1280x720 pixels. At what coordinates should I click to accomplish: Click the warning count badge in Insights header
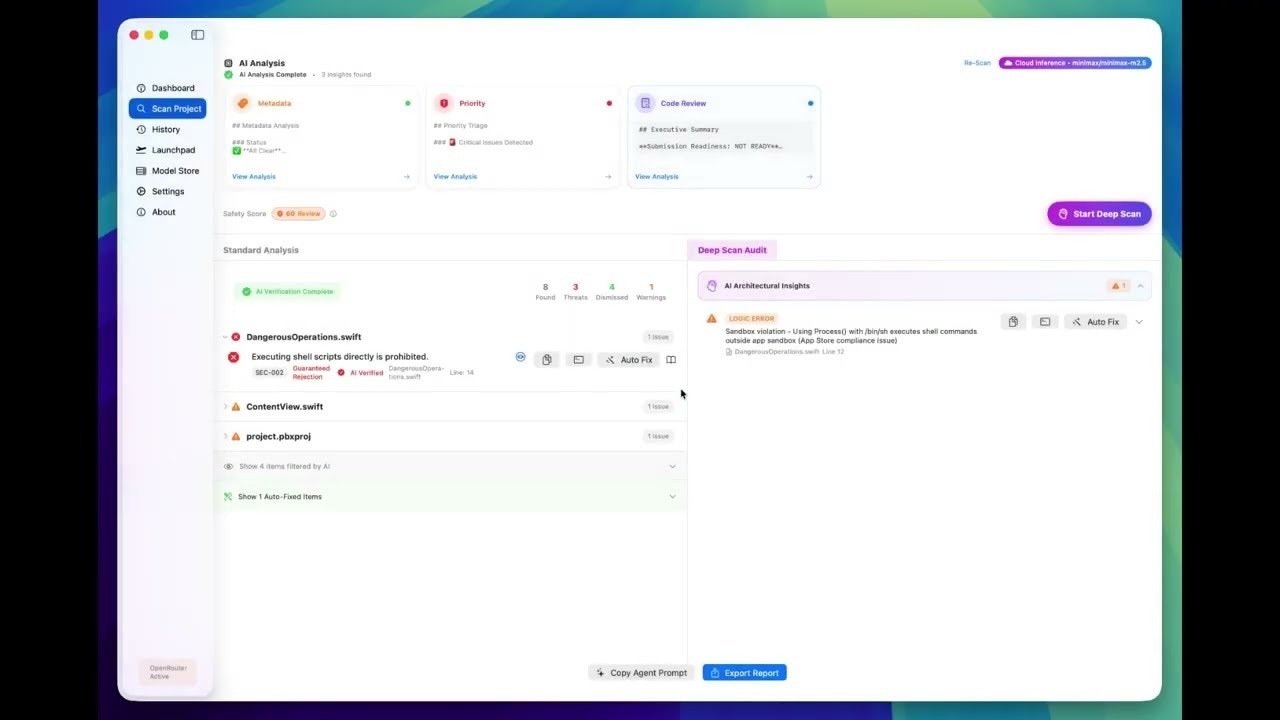pos(1118,286)
